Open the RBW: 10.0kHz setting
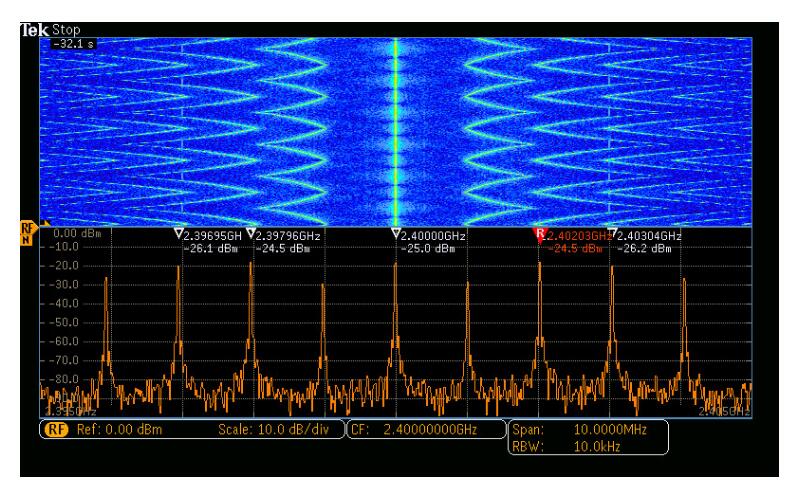789x486 pixels. click(566, 446)
